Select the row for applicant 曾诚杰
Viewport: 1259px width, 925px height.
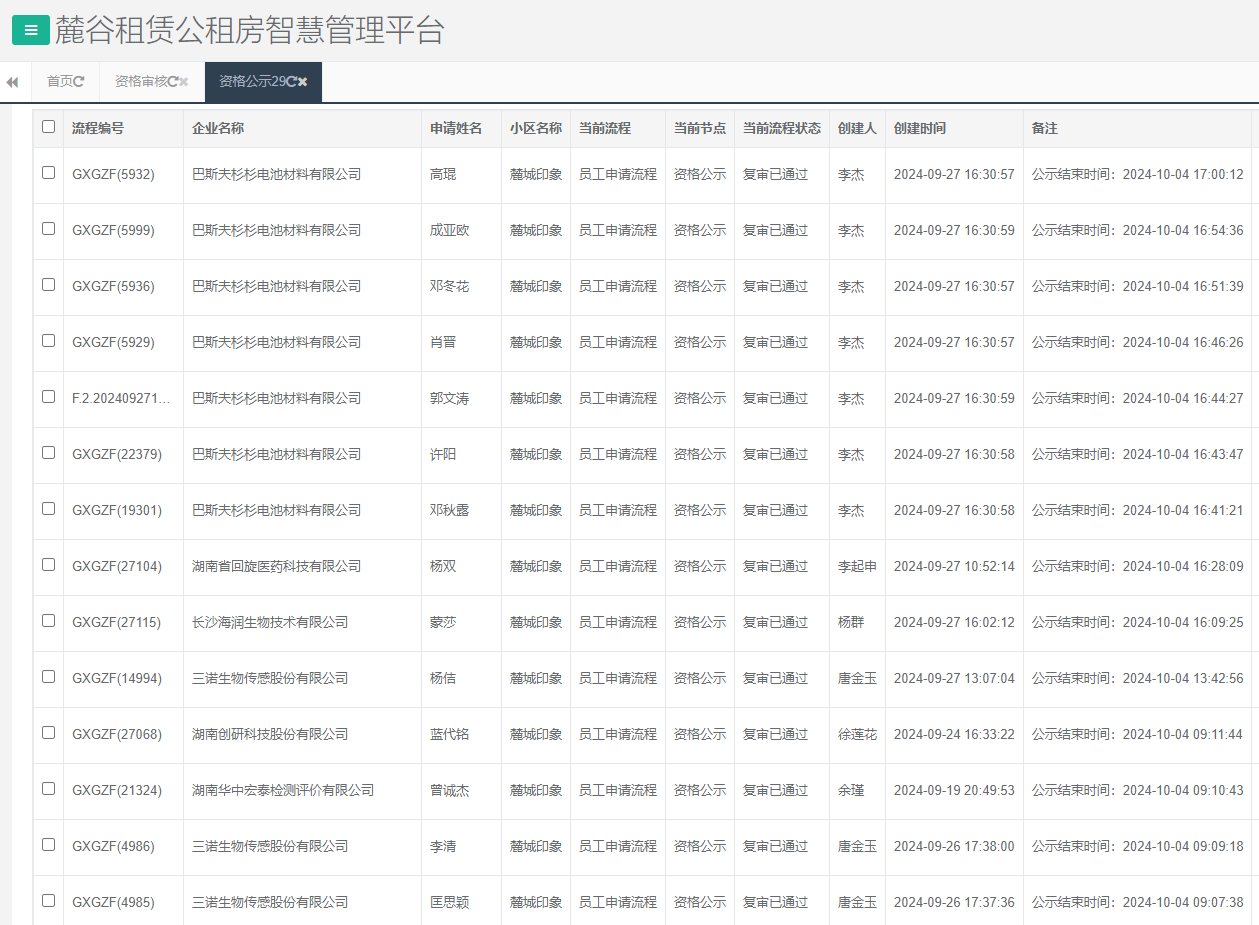click(47, 790)
